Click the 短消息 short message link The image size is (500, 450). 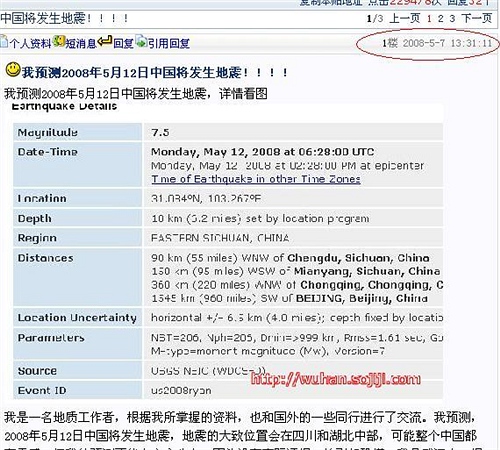[81, 43]
